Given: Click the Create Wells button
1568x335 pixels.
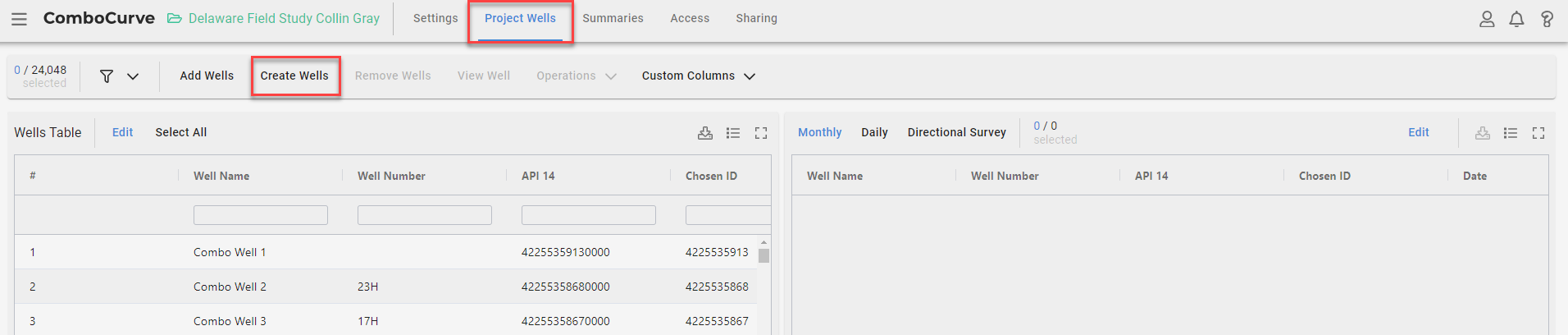Looking at the screenshot, I should pos(294,76).
